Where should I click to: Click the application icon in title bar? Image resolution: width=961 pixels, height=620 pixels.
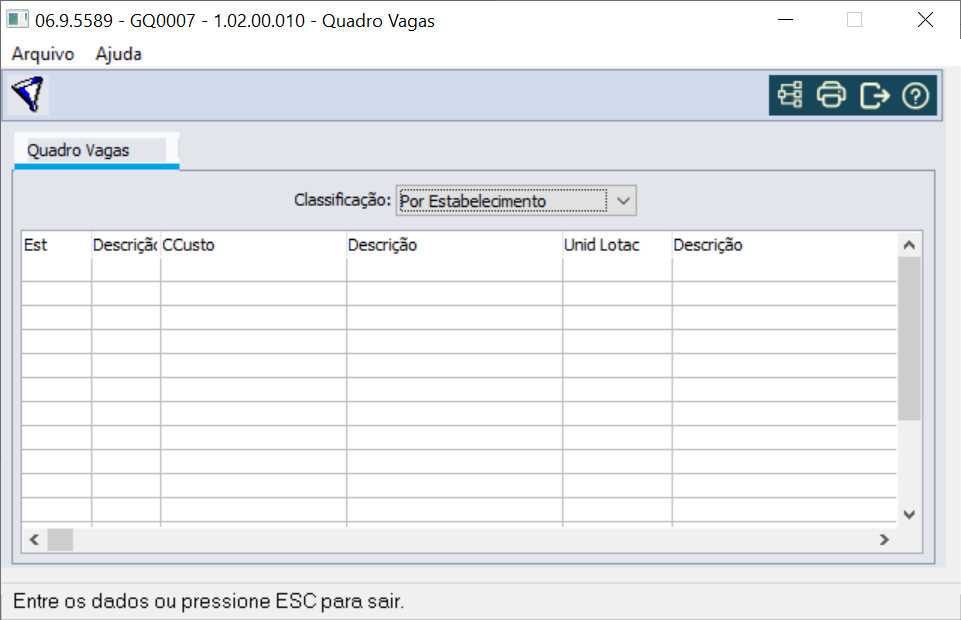pyautogui.click(x=17, y=20)
